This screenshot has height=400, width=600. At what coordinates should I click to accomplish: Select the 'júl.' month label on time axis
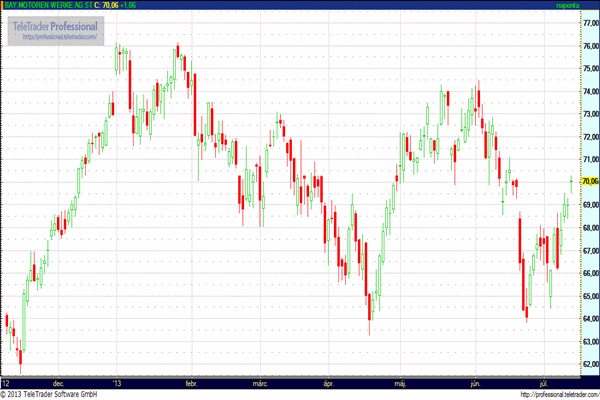click(x=544, y=383)
